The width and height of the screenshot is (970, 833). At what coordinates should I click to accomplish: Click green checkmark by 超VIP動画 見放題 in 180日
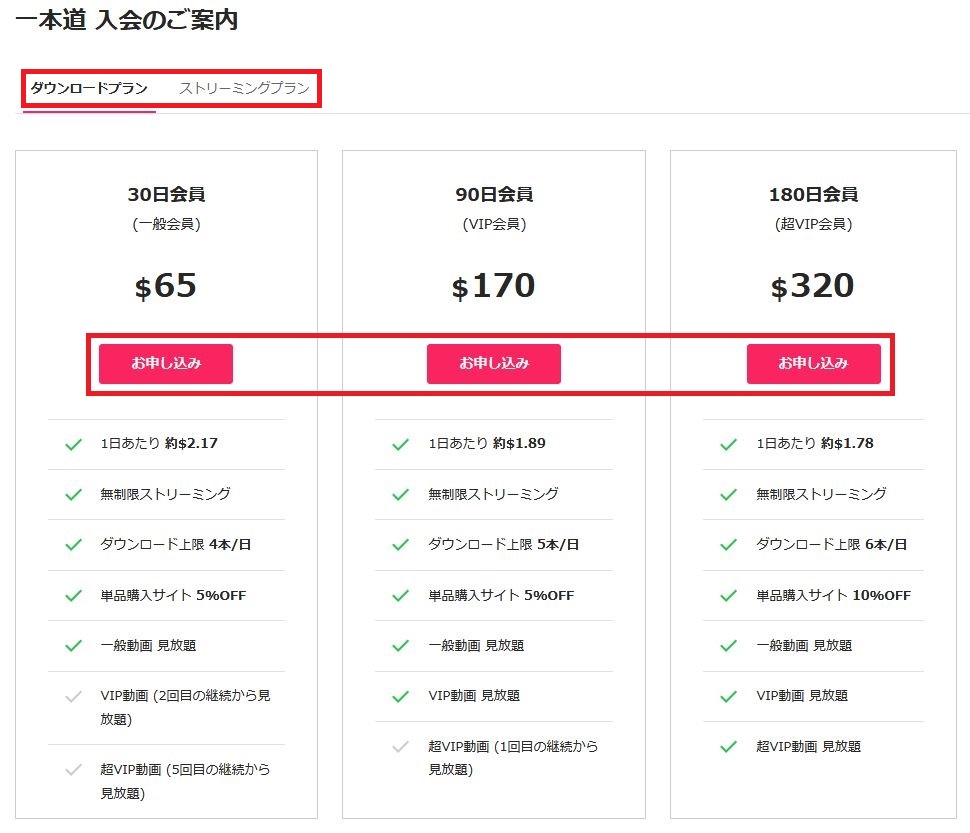729,747
